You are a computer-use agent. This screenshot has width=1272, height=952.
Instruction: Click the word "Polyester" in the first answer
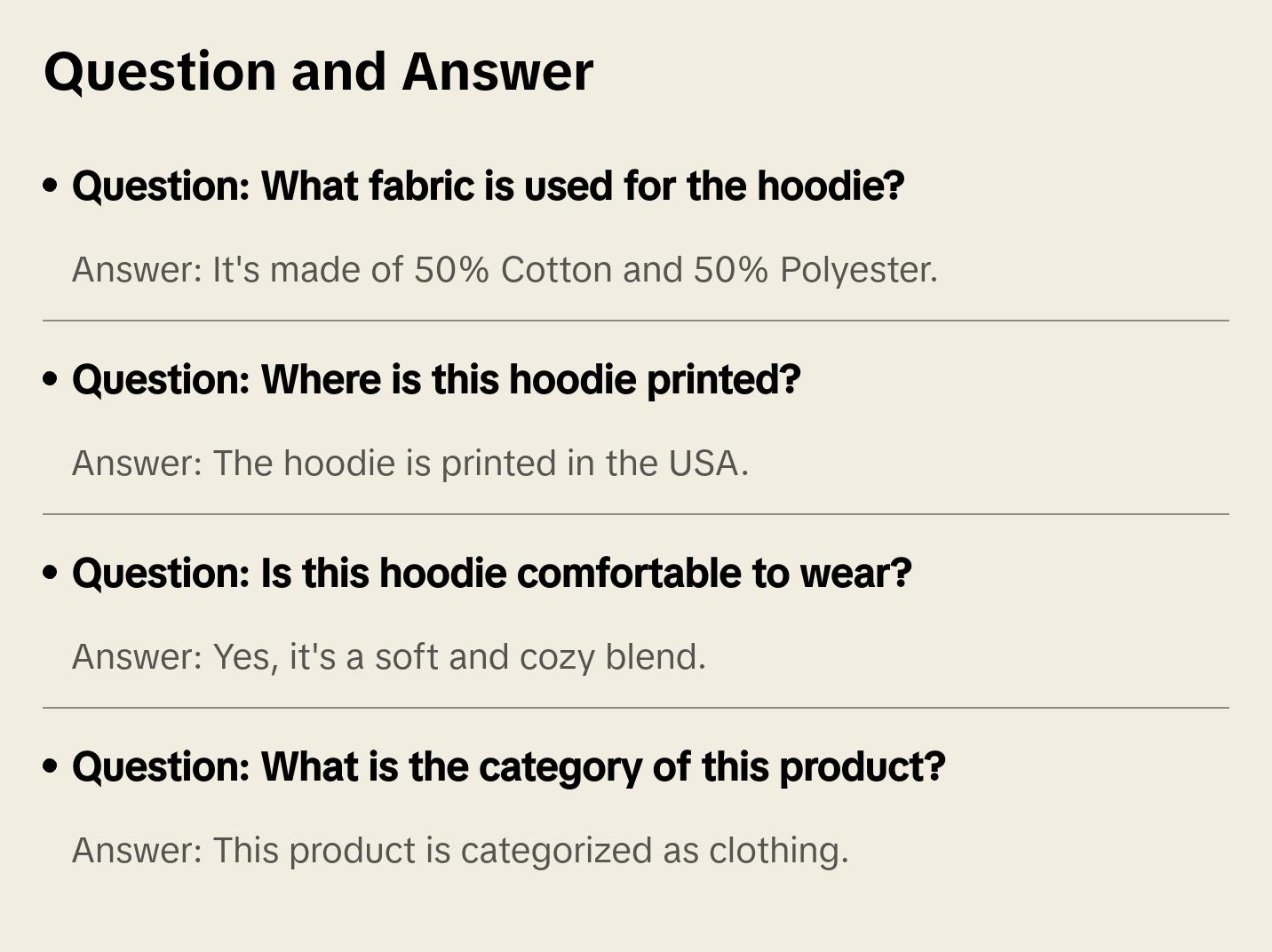point(856,270)
